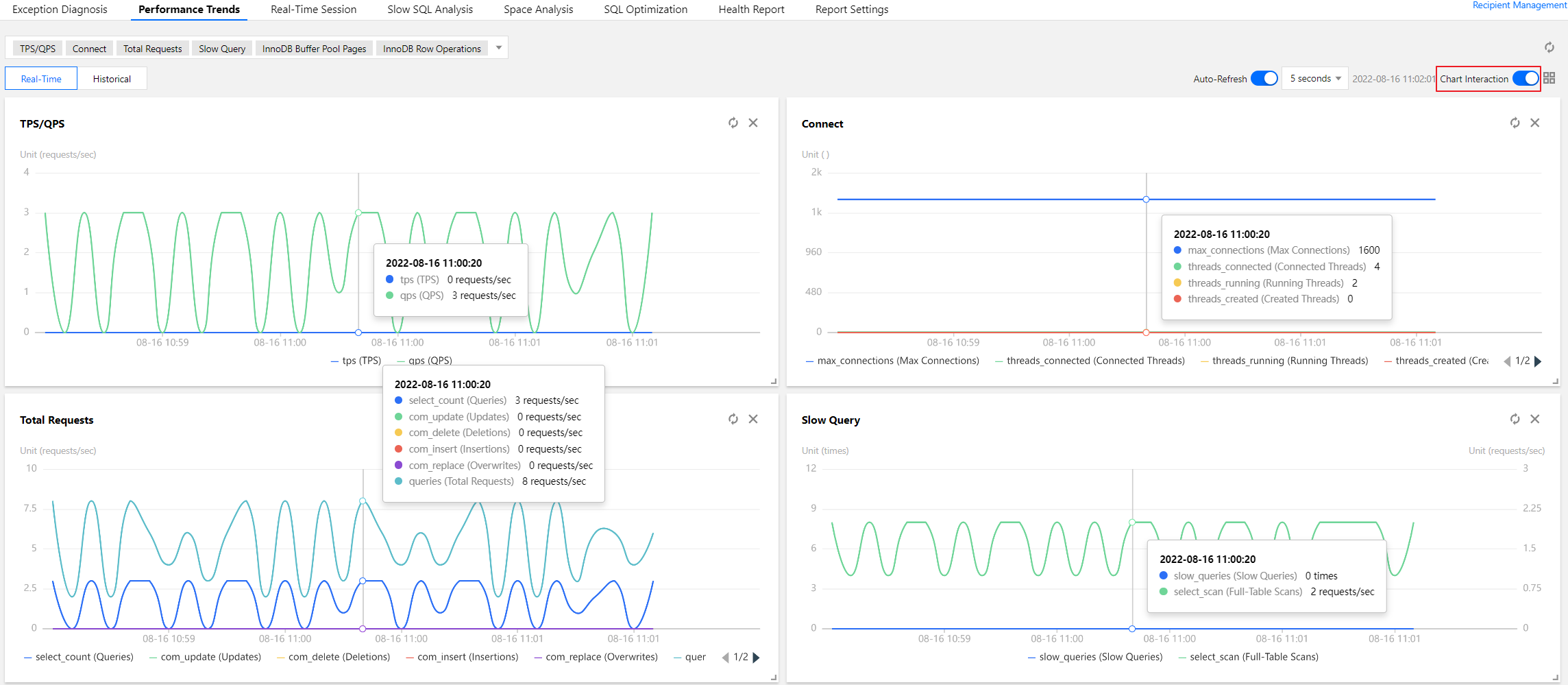Toggle tps (TPS) series in legend
This screenshot has width=1568, height=685.
tap(356, 361)
